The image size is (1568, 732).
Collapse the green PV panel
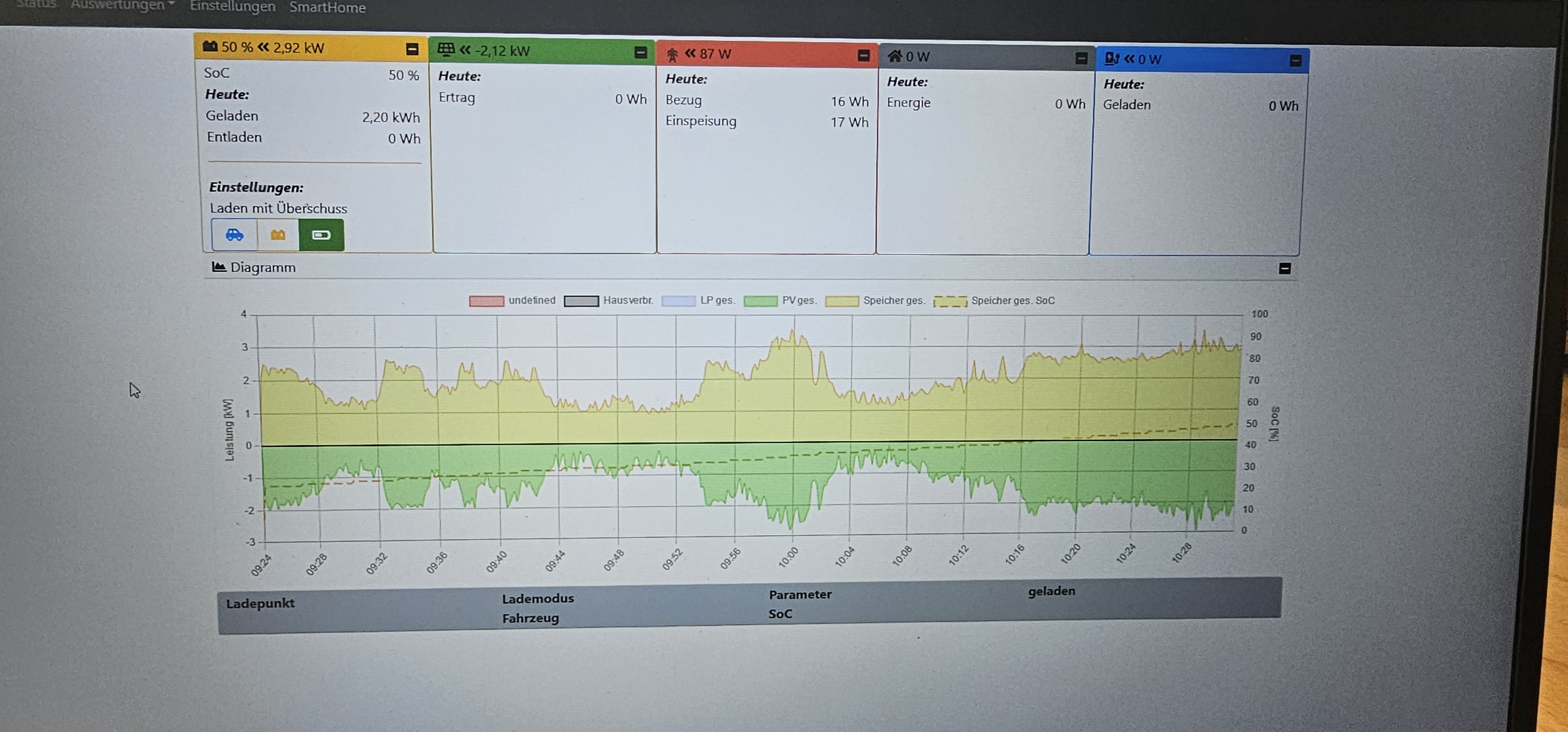641,53
